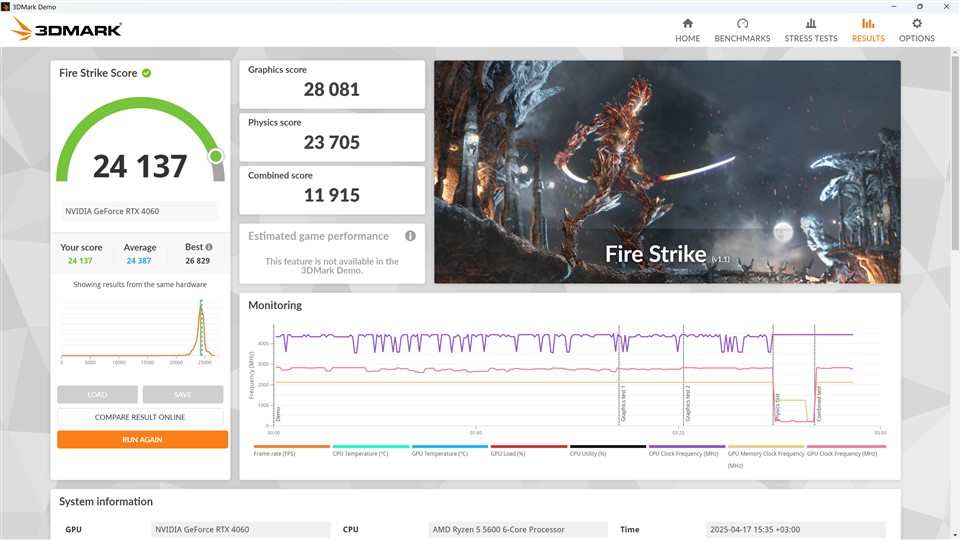
Task: Open Options using the gear icon
Action: pyautogui.click(x=916, y=24)
